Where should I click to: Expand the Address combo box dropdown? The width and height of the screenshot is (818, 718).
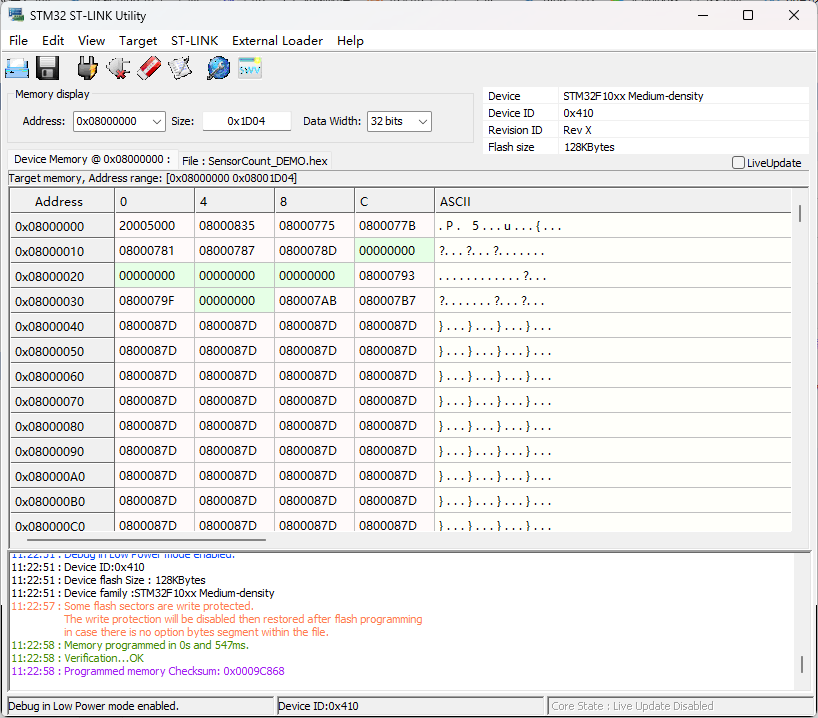coord(157,122)
